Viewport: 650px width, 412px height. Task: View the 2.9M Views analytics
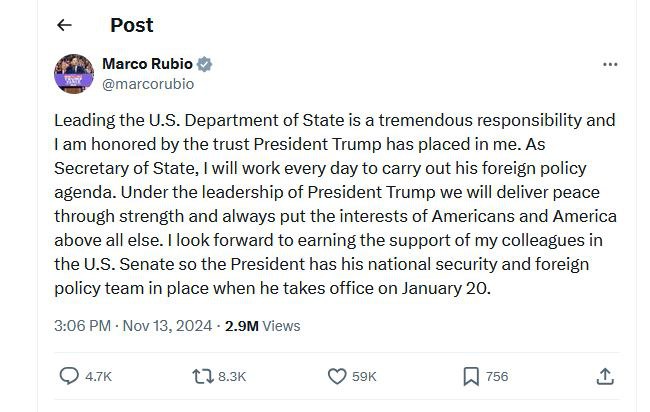[x=262, y=326]
